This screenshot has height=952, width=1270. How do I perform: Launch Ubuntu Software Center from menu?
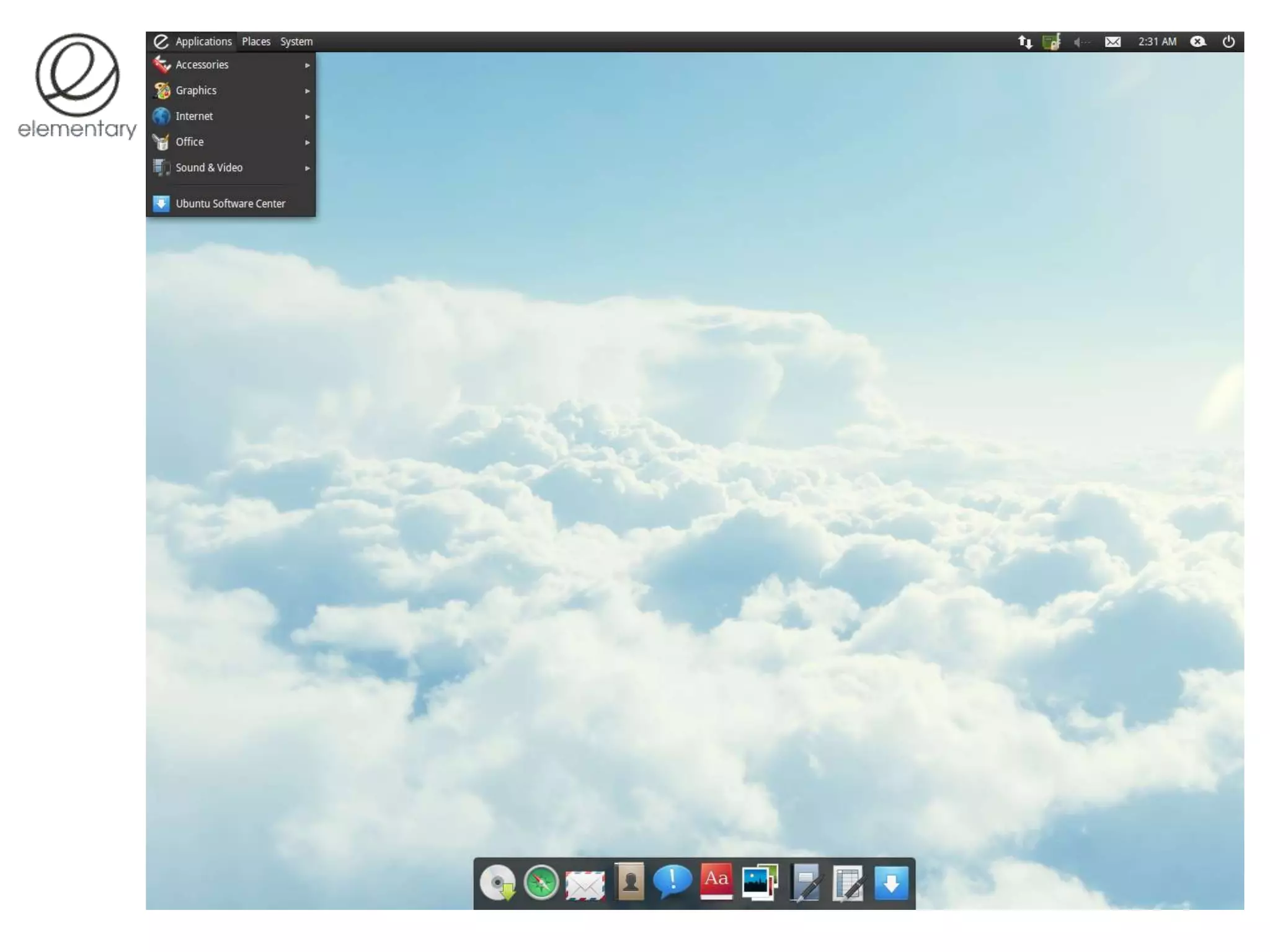click(229, 203)
